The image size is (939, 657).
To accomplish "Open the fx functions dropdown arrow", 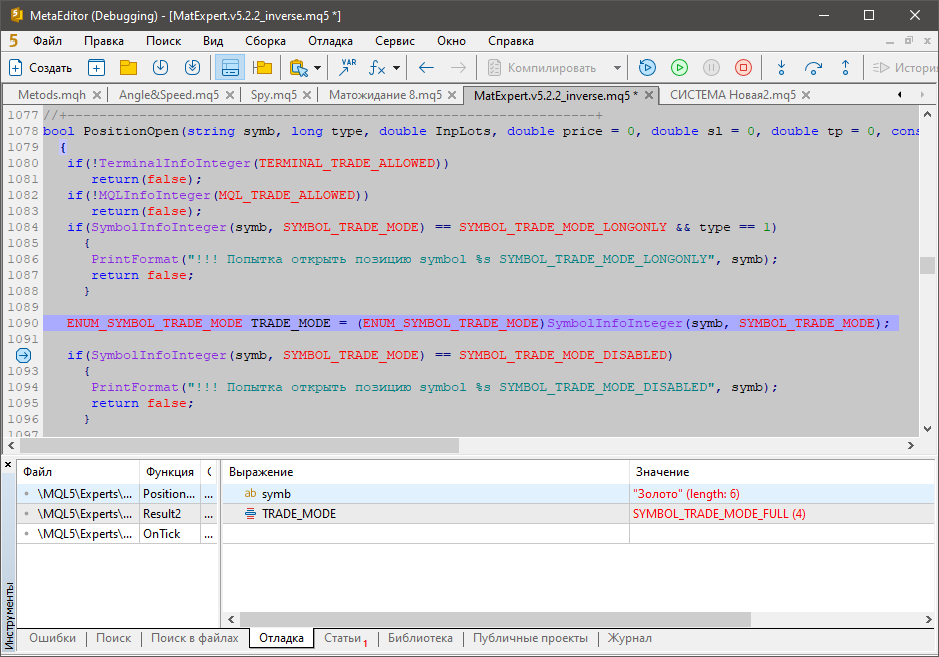I will tap(396, 68).
